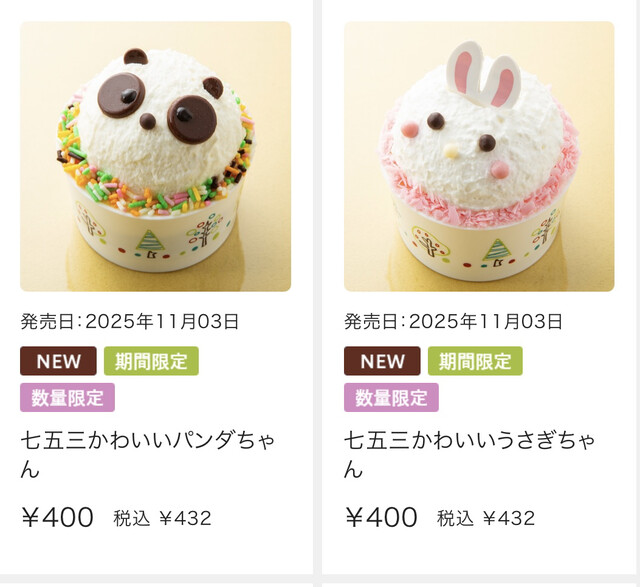Screen dimensions: 640x587
Task: Click the NEW badge on rabbit item
Action: 382,361
